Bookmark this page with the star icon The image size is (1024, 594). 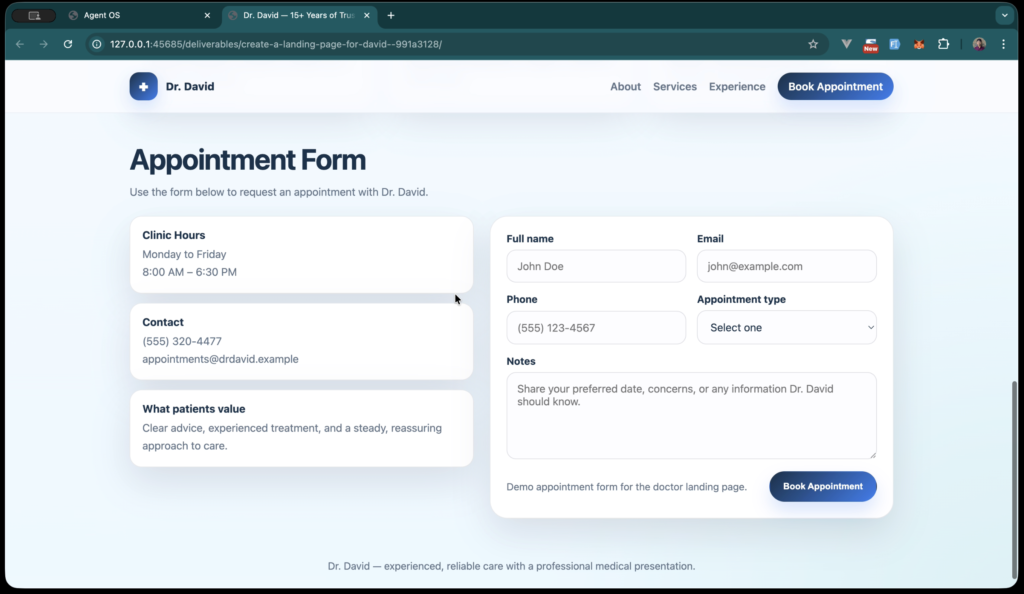pyautogui.click(x=813, y=44)
